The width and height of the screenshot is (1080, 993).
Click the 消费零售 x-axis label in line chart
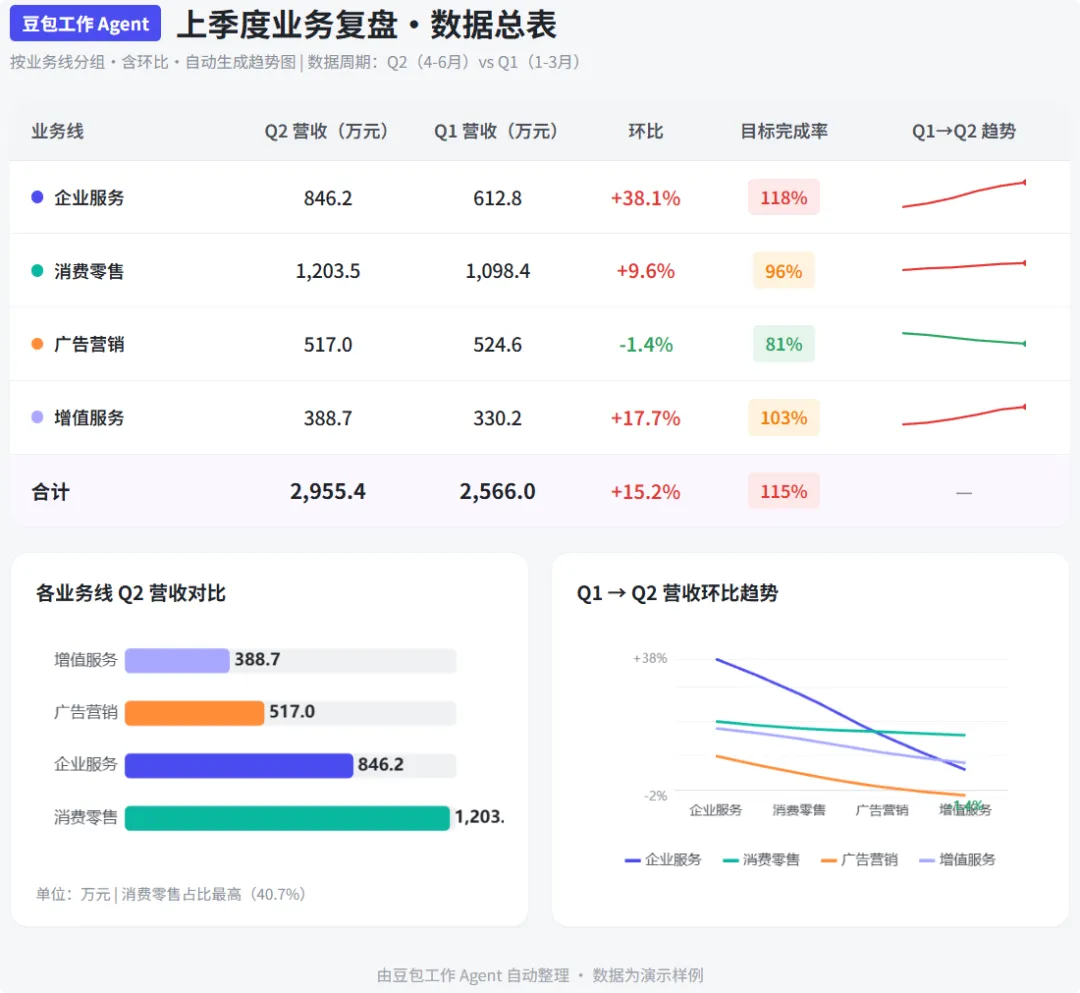point(799,810)
